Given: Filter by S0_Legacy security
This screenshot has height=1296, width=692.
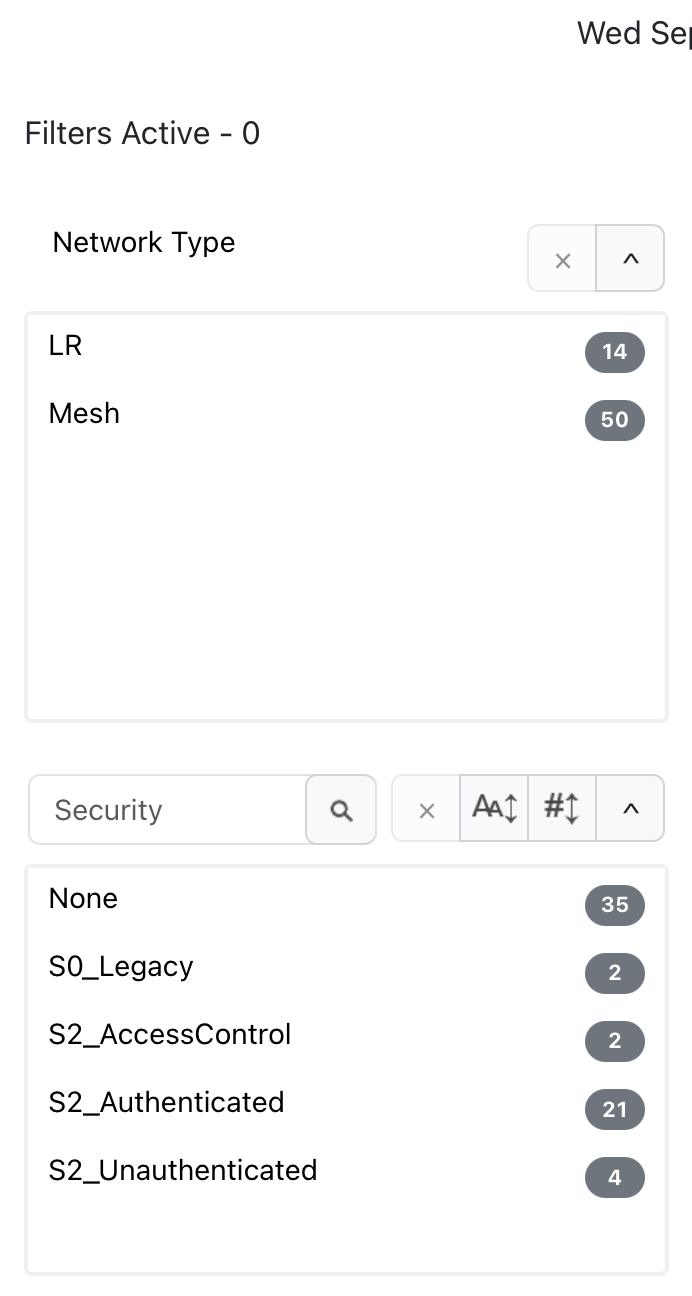Looking at the screenshot, I should [346, 968].
